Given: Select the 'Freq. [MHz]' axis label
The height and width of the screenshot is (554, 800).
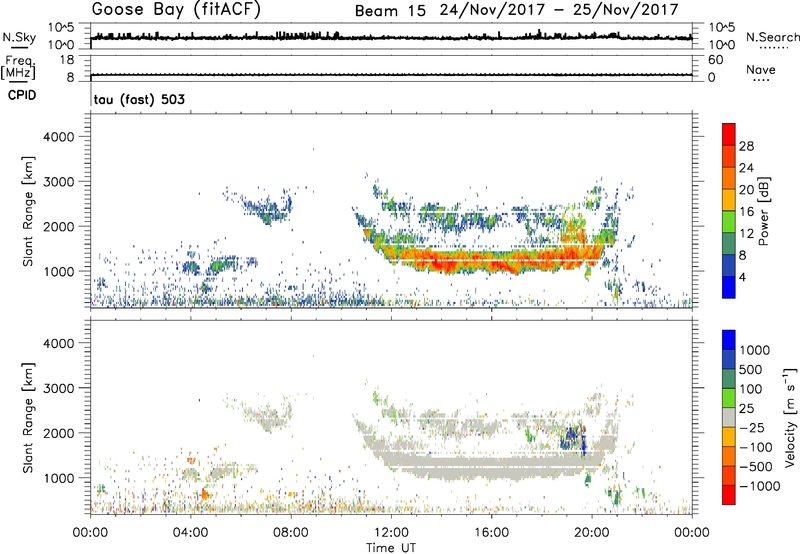Looking at the screenshot, I should [x=18, y=68].
